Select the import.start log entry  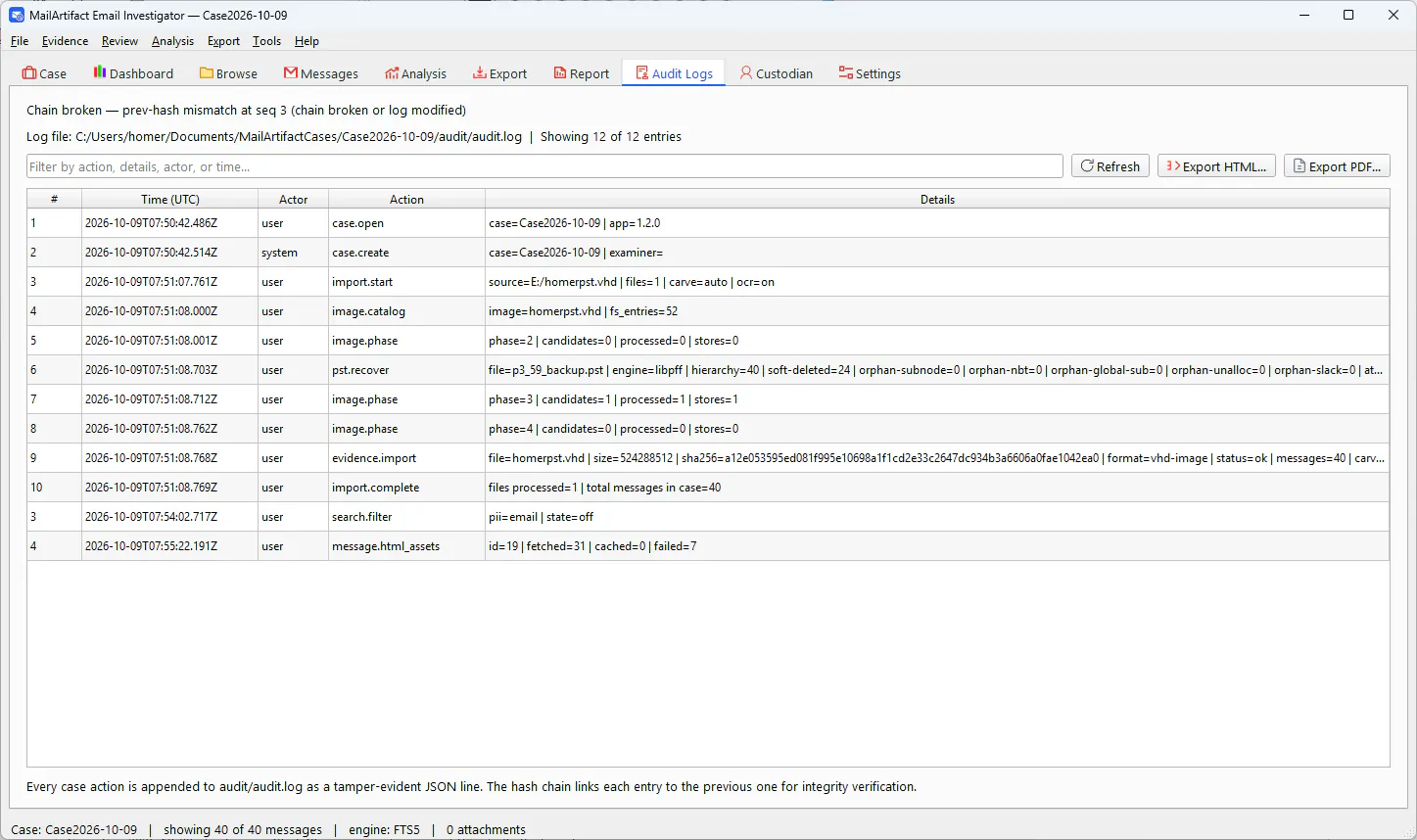click(x=708, y=282)
